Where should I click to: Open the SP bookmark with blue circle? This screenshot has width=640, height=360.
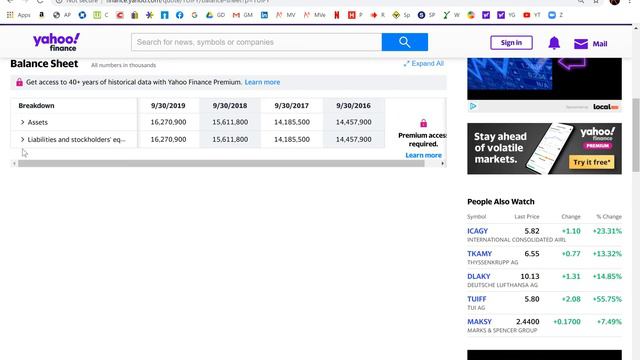pyautogui.click(x=426, y=15)
